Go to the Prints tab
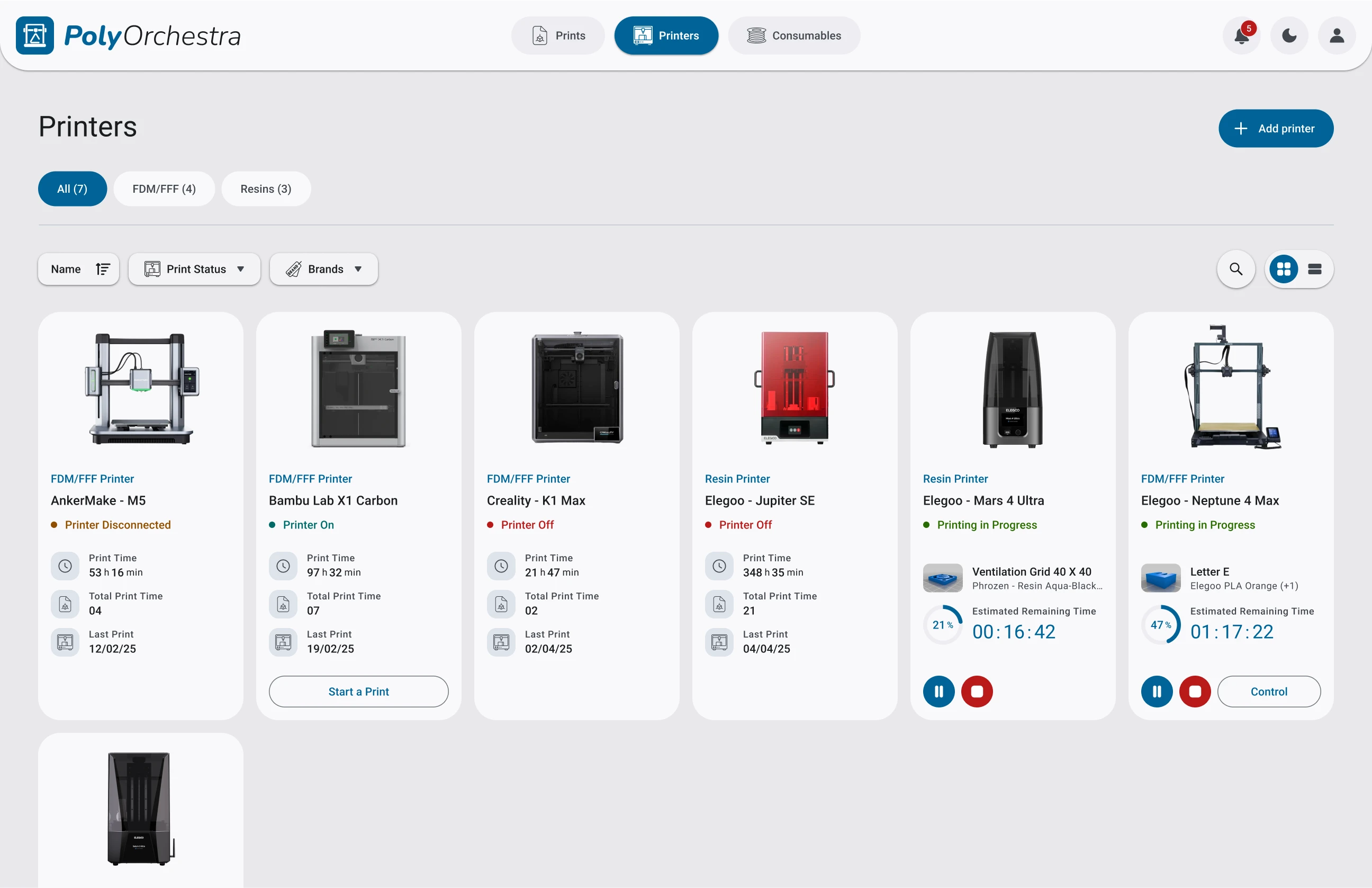Screen dimensions: 1372x888 click(x=557, y=36)
